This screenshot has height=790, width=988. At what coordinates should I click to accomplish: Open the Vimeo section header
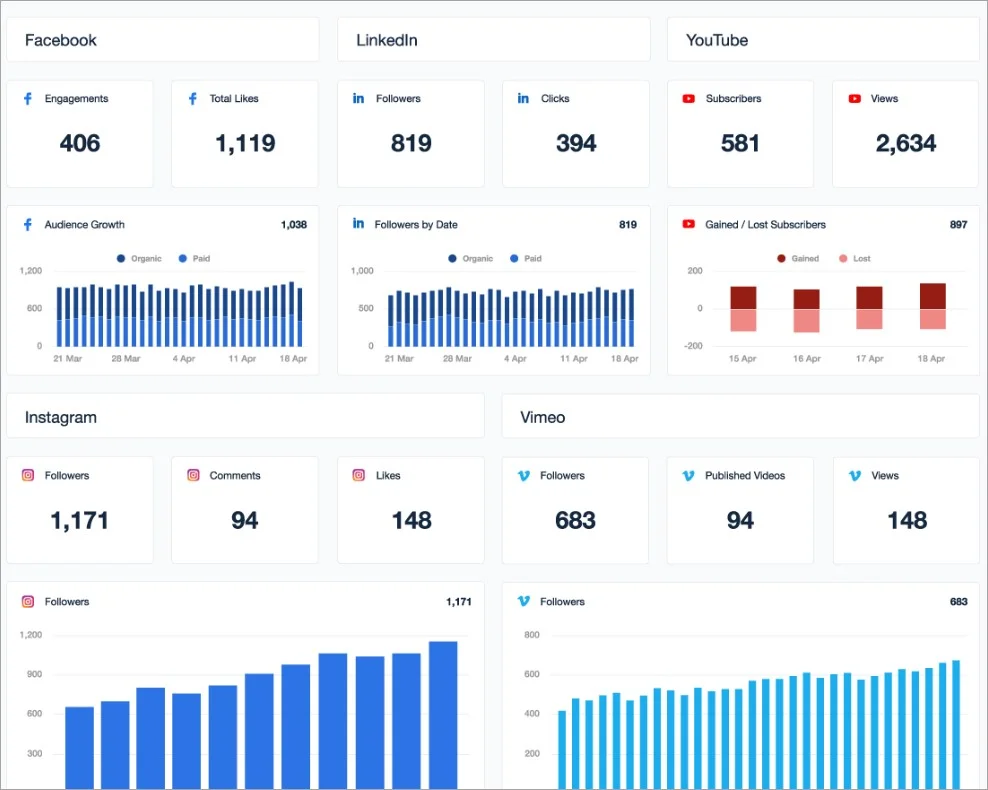click(740, 417)
